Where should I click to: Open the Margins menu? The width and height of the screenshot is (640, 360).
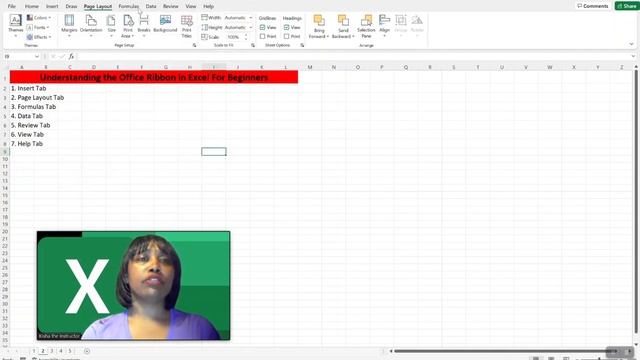69,25
